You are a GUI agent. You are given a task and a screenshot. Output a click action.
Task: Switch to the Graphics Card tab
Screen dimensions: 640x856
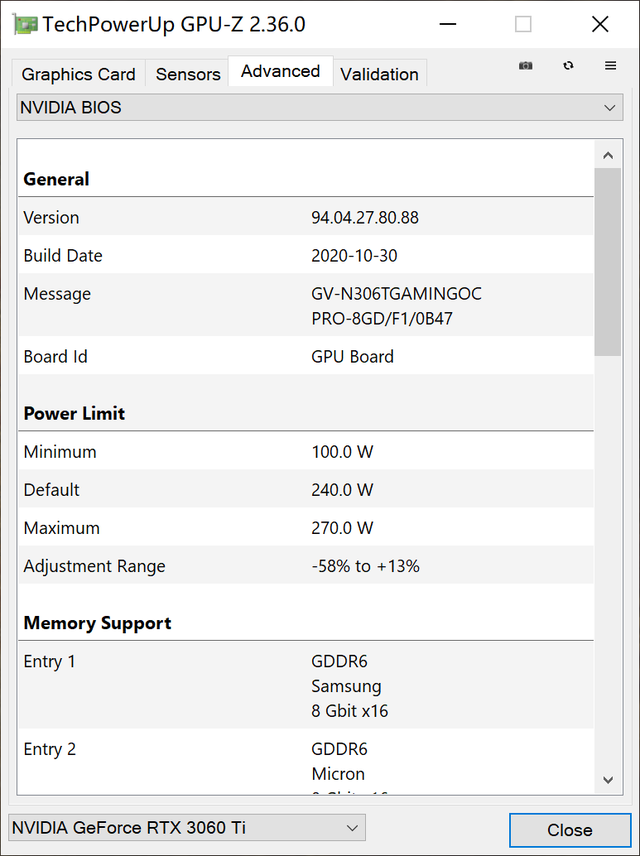tap(78, 74)
